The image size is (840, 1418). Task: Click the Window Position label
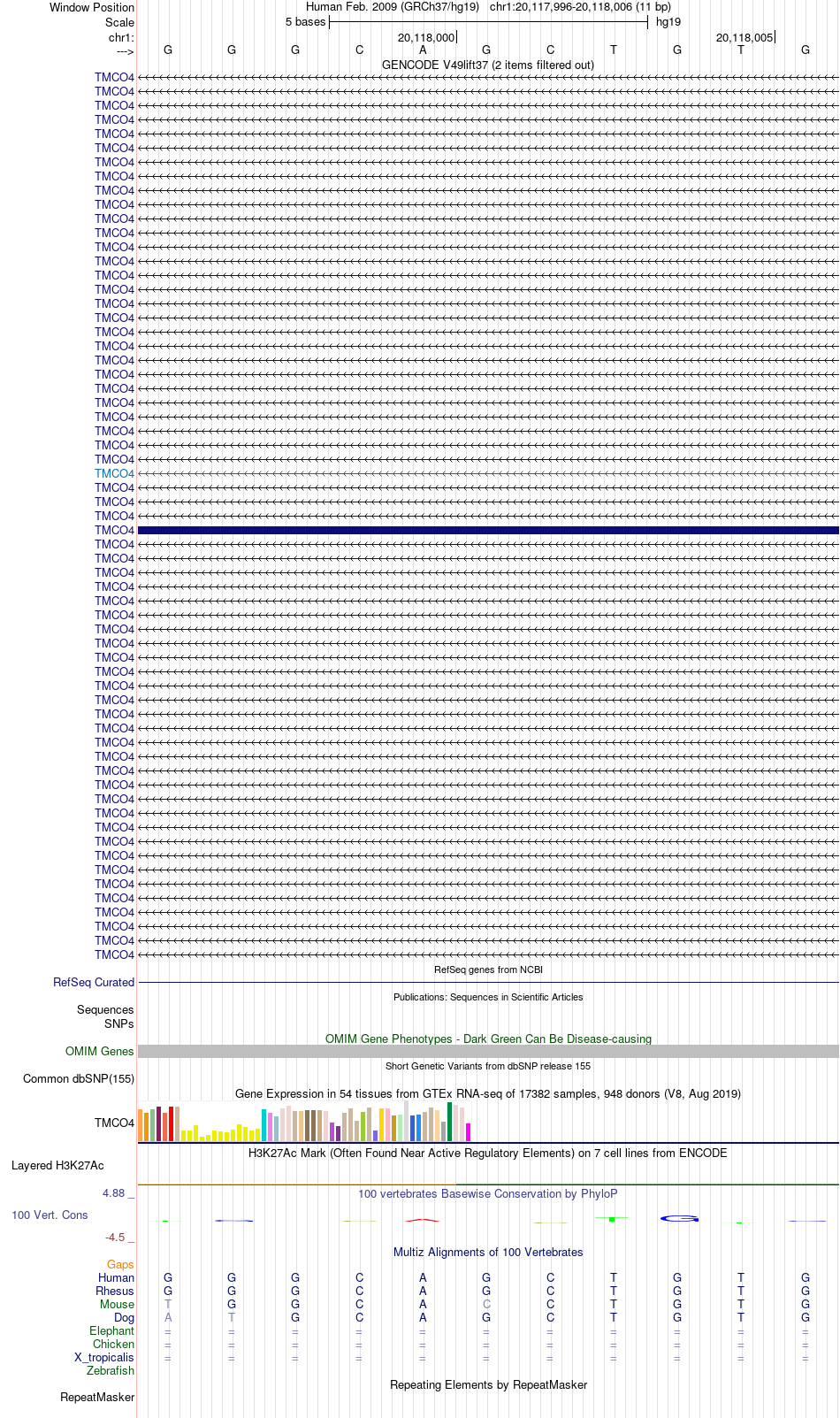click(x=92, y=7)
